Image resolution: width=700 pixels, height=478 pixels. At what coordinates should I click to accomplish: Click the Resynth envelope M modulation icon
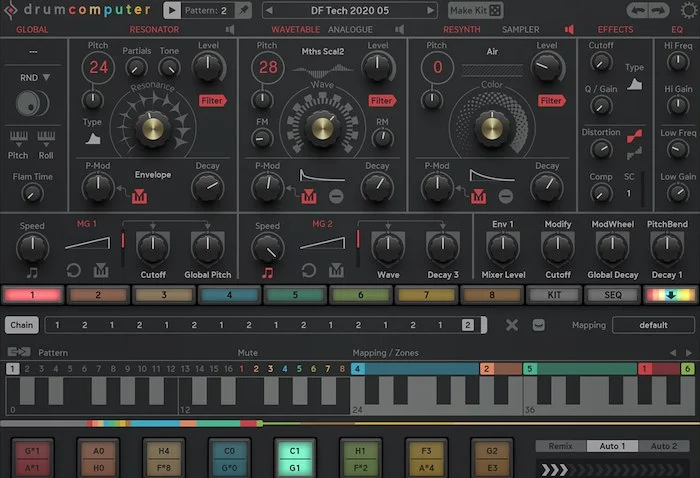(479, 196)
